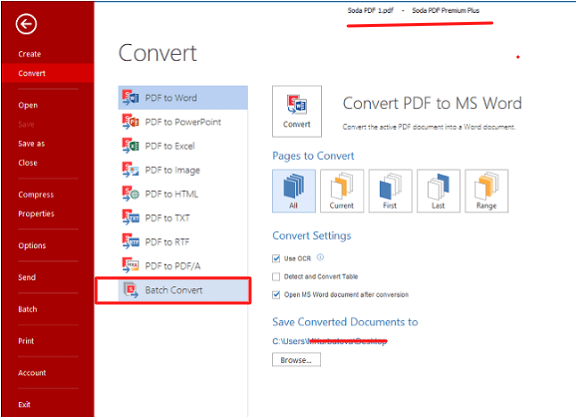Open Compress in the sidebar
This screenshot has width=576, height=417.
click(x=36, y=195)
